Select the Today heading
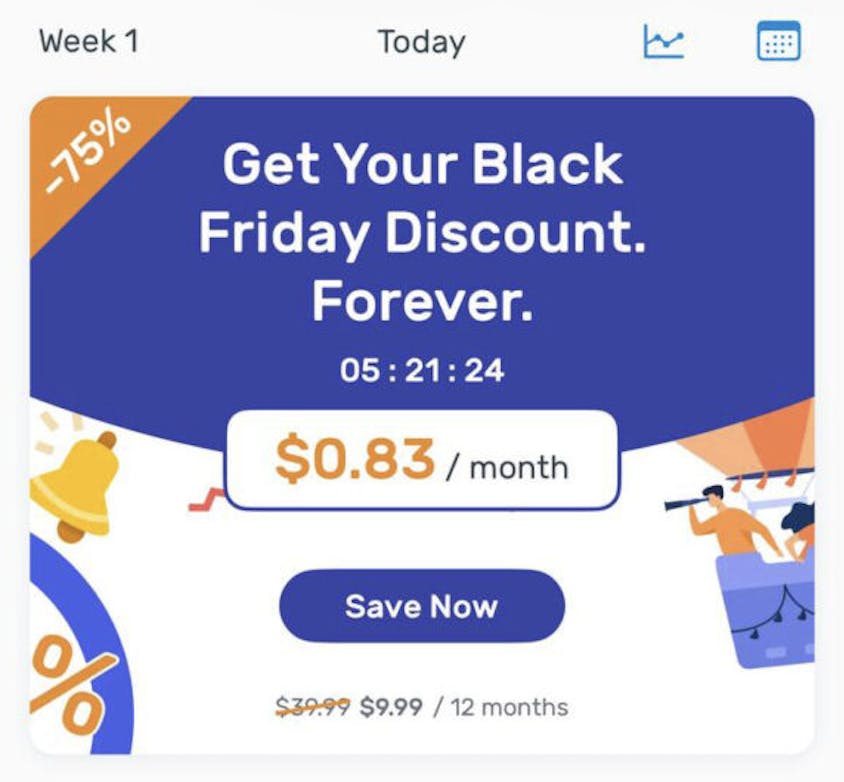Viewport: 844px width, 782px height. pos(421,42)
